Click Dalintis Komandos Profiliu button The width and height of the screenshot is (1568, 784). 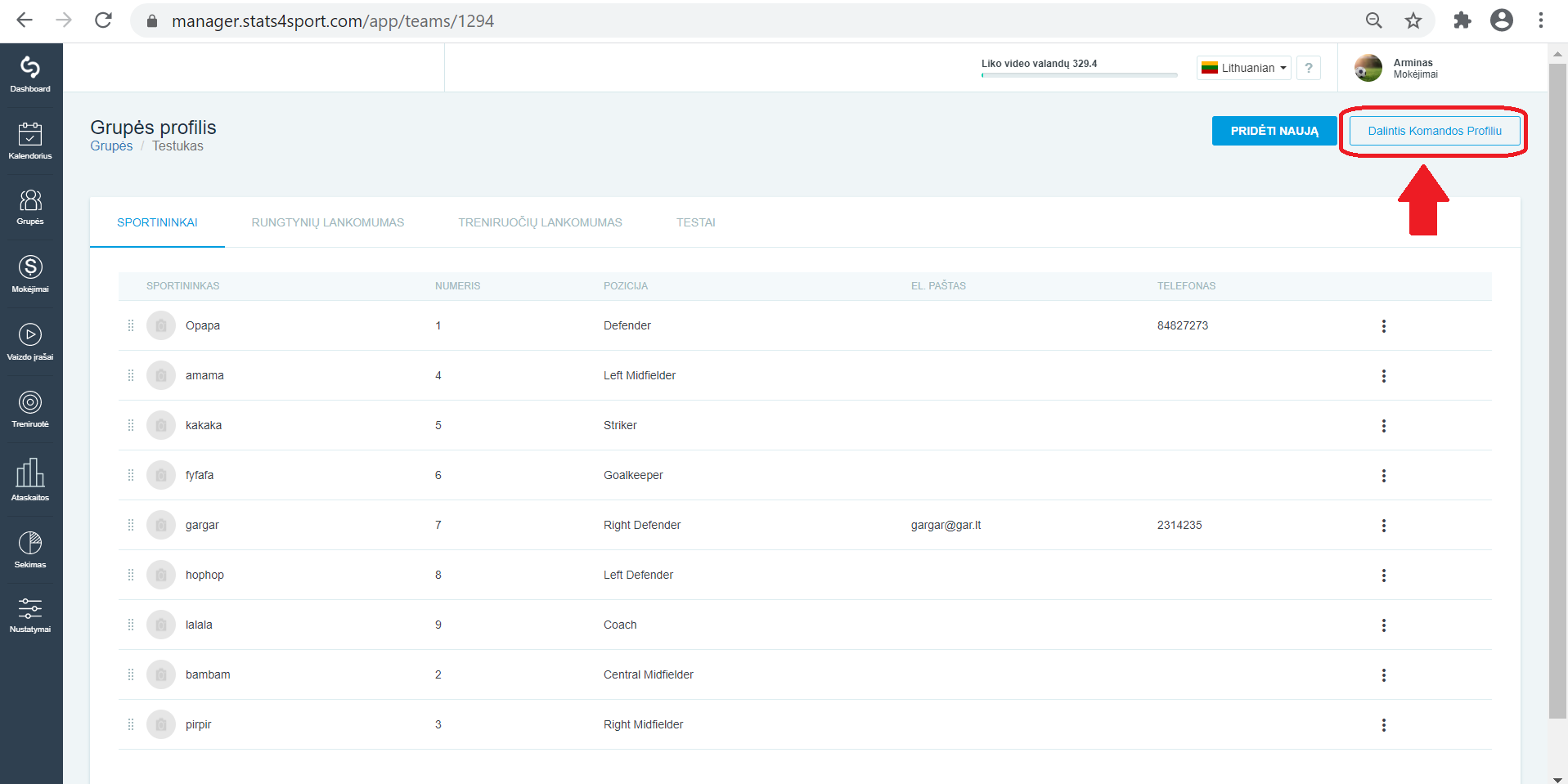tap(1435, 131)
